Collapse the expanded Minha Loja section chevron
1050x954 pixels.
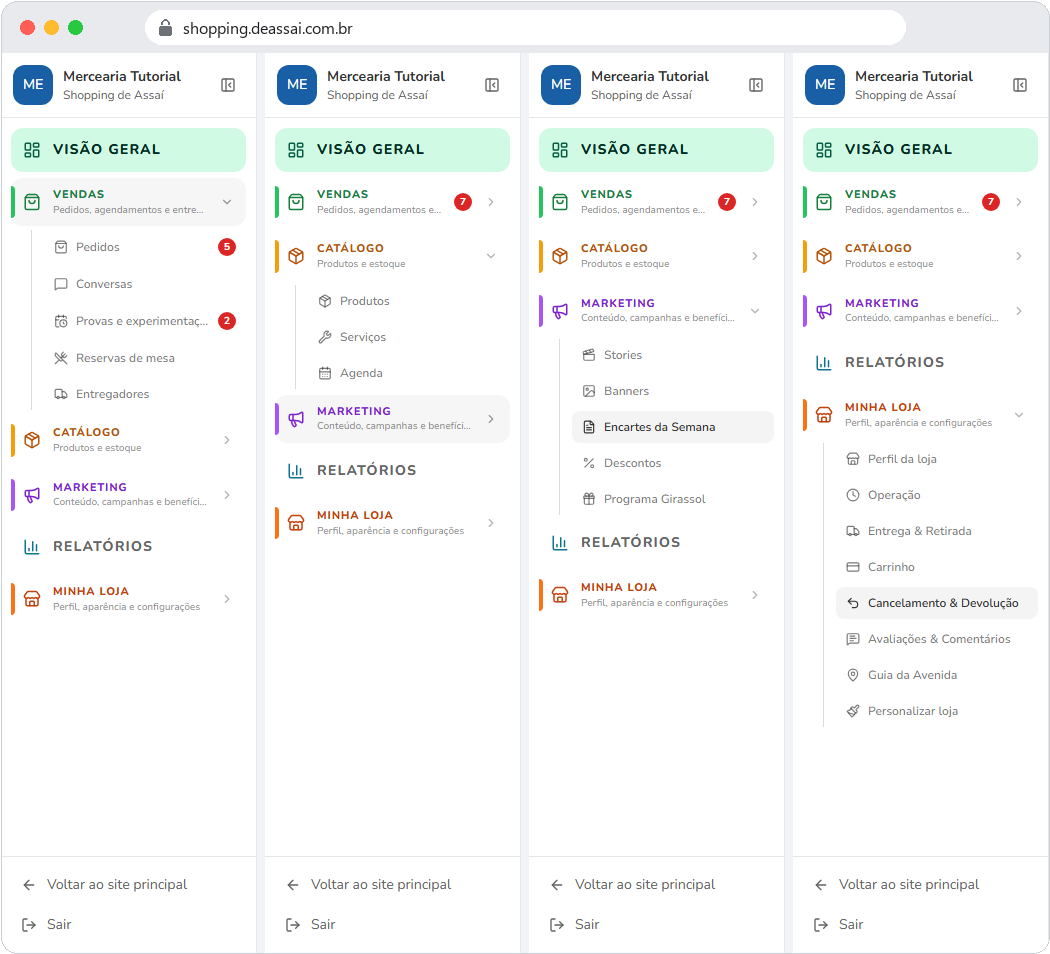point(1019,414)
